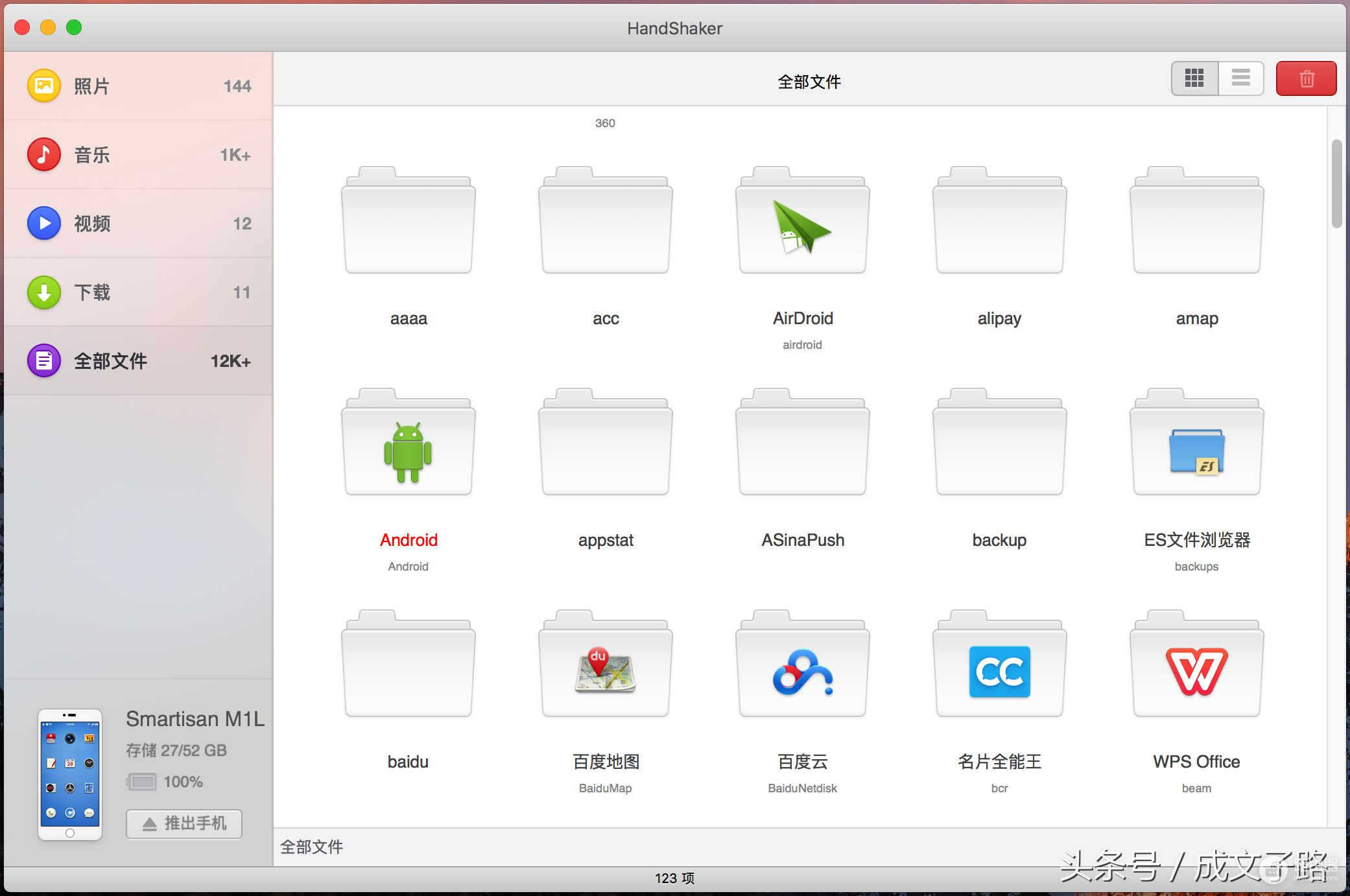Image resolution: width=1350 pixels, height=896 pixels.
Task: Open the baidu folder
Action: 409,664
